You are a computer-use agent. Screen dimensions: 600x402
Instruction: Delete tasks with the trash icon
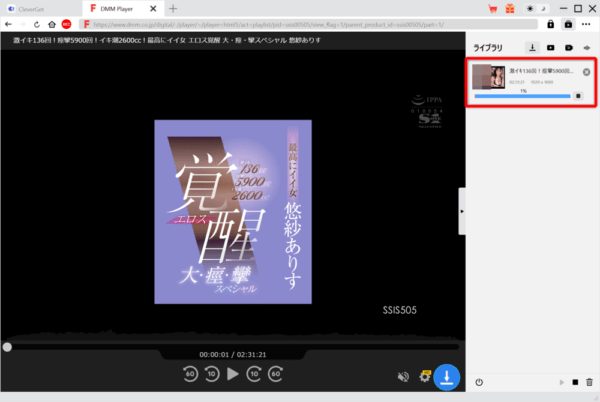point(589,382)
